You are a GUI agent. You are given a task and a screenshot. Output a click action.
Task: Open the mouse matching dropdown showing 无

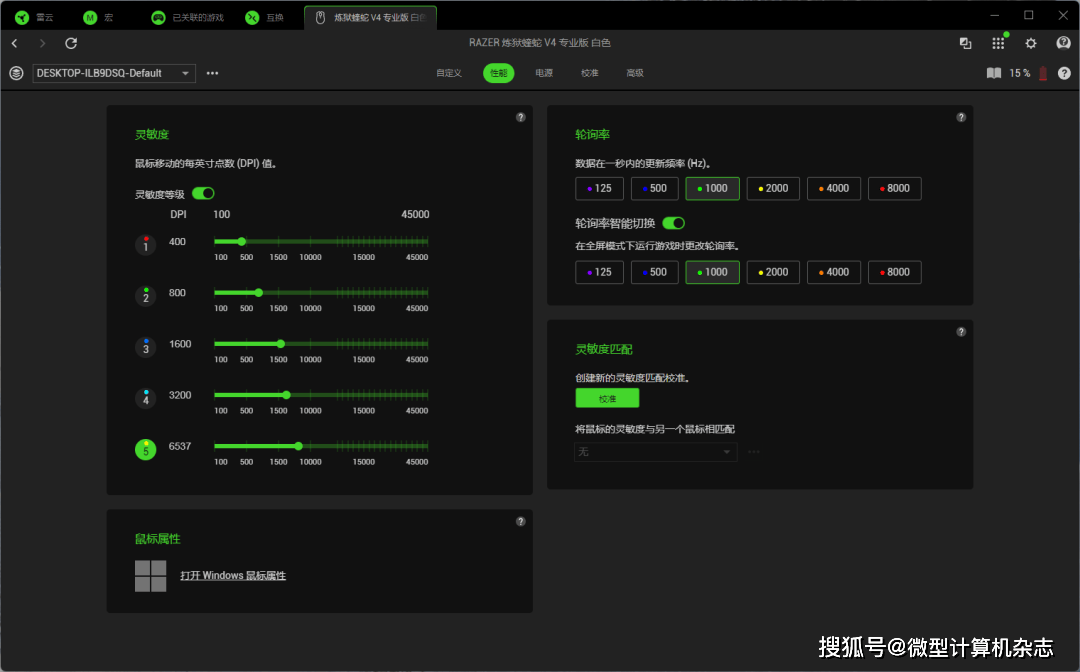pyautogui.click(x=655, y=452)
